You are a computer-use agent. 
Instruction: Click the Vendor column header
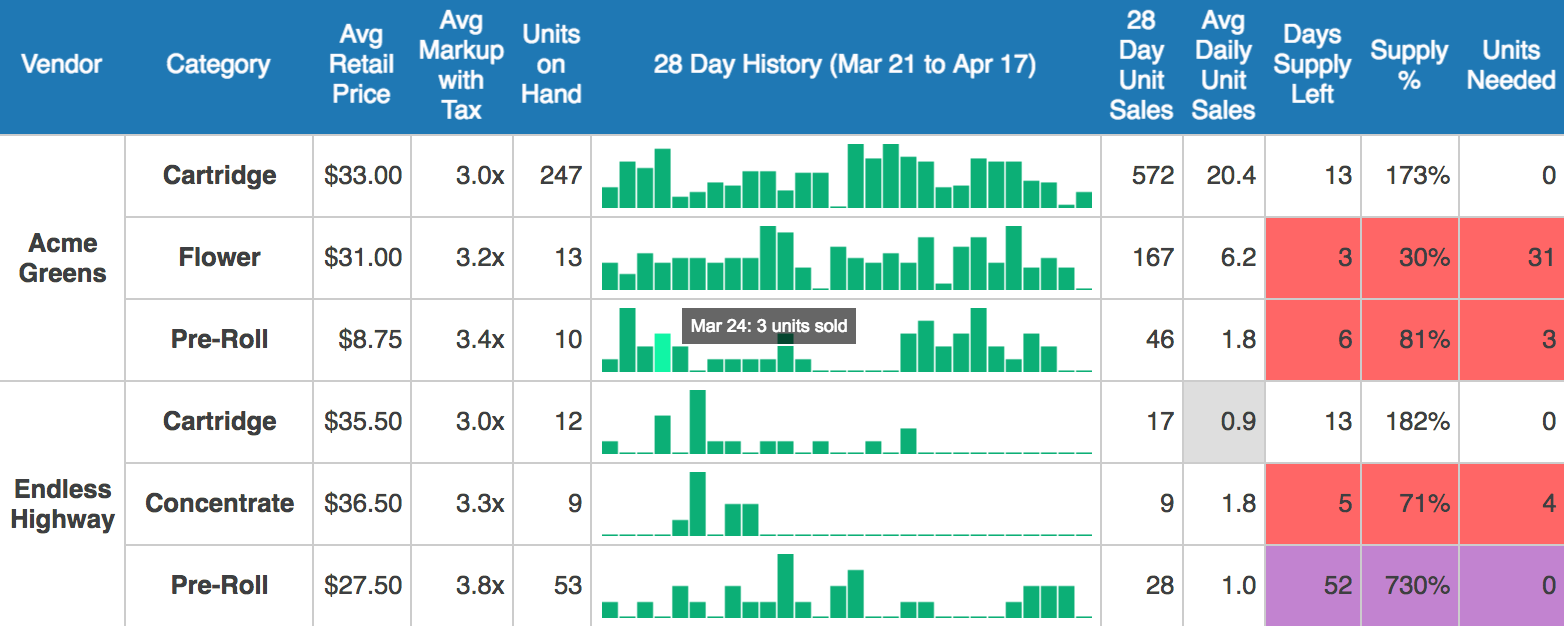click(x=62, y=65)
